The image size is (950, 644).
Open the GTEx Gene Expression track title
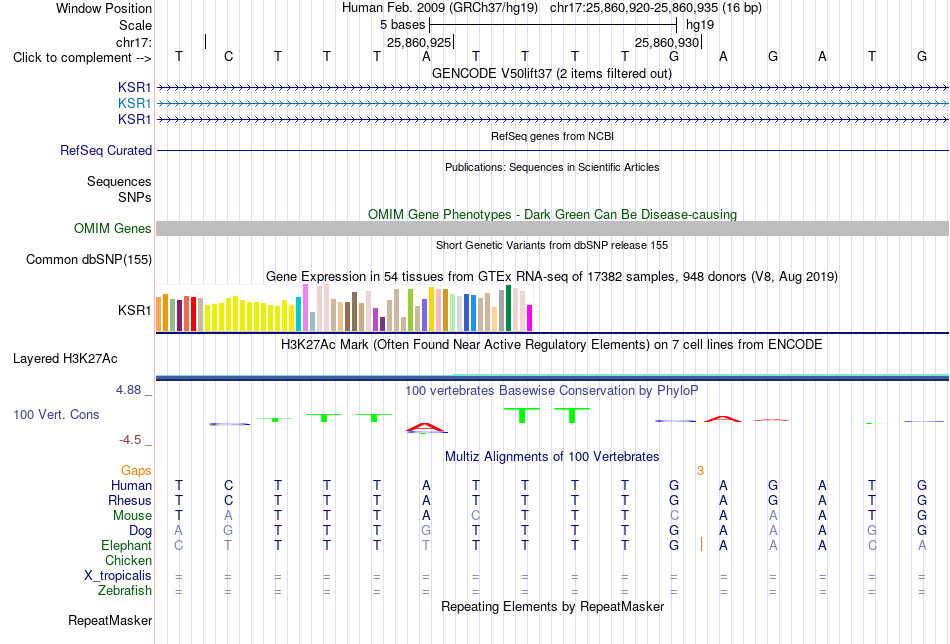pyautogui.click(x=552, y=276)
